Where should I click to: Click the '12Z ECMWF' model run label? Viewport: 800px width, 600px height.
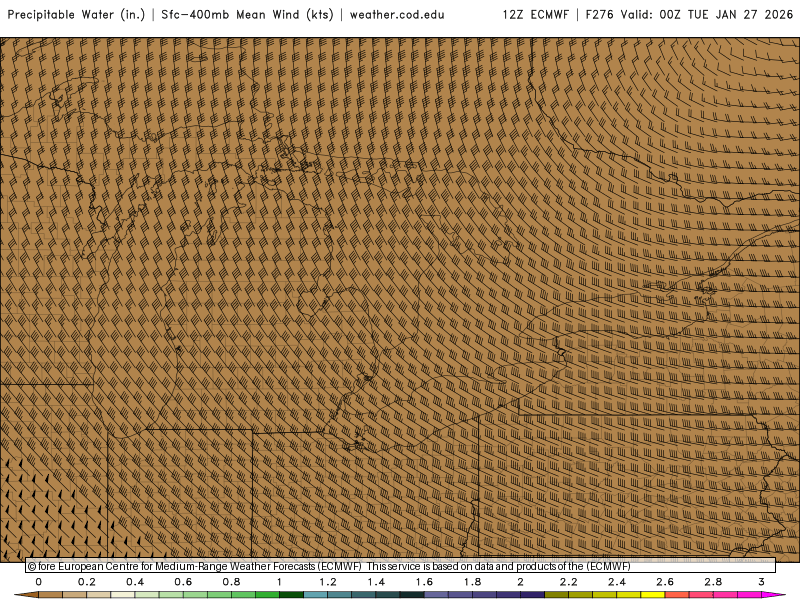535,14
